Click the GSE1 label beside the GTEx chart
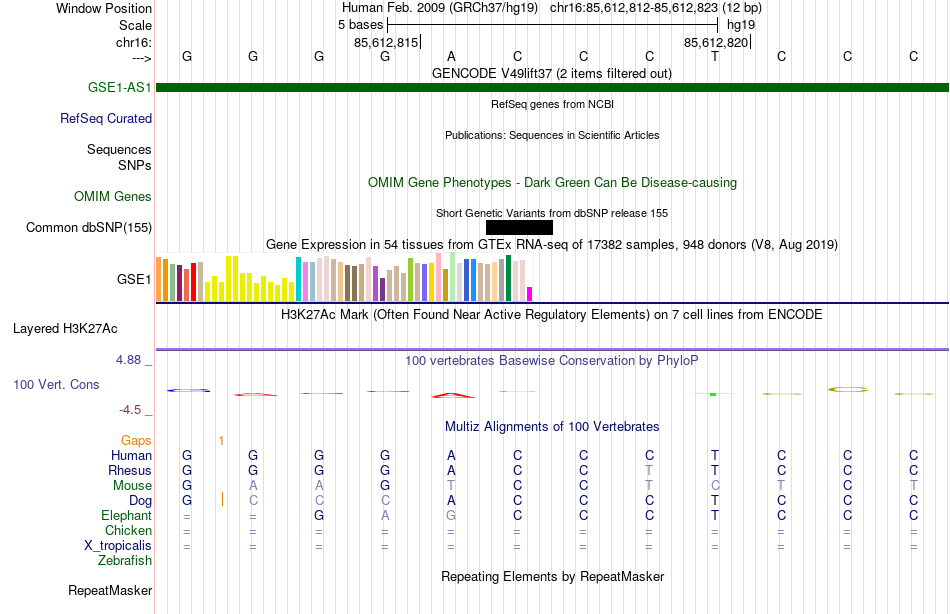The width and height of the screenshot is (950, 614). click(134, 279)
